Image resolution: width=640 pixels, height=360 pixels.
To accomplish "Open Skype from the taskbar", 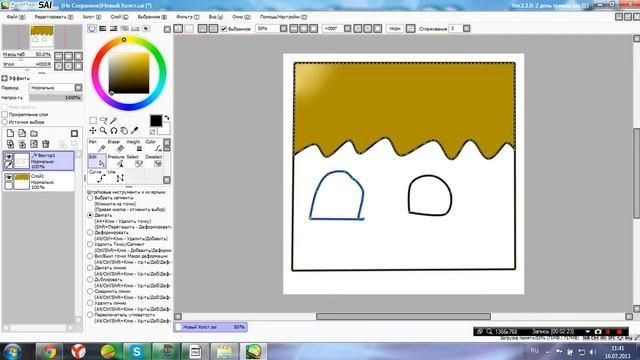I will point(137,351).
